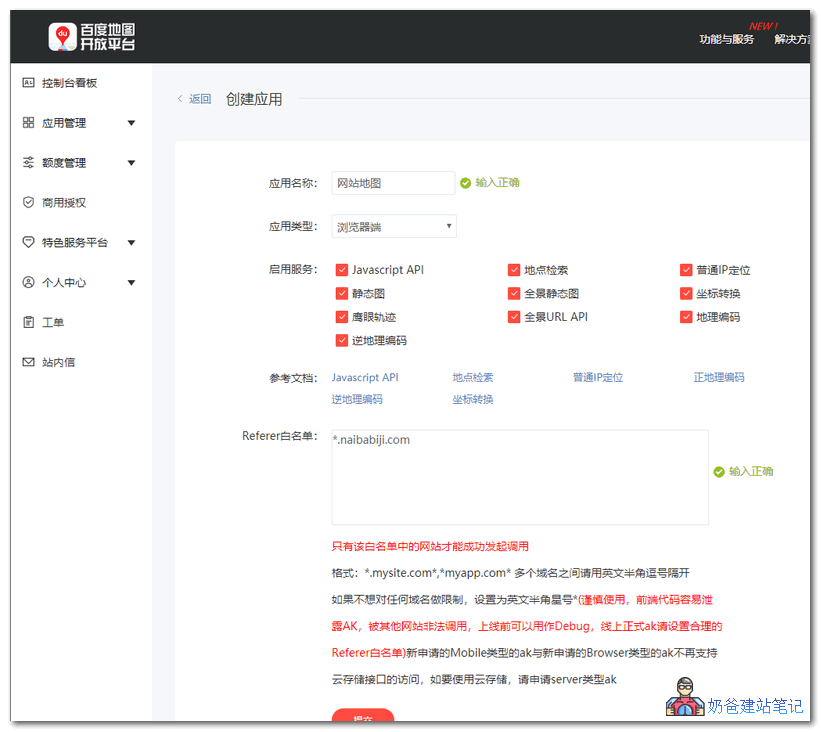
Task: Open the 特色服务平台 heart icon
Action: [x=29, y=242]
